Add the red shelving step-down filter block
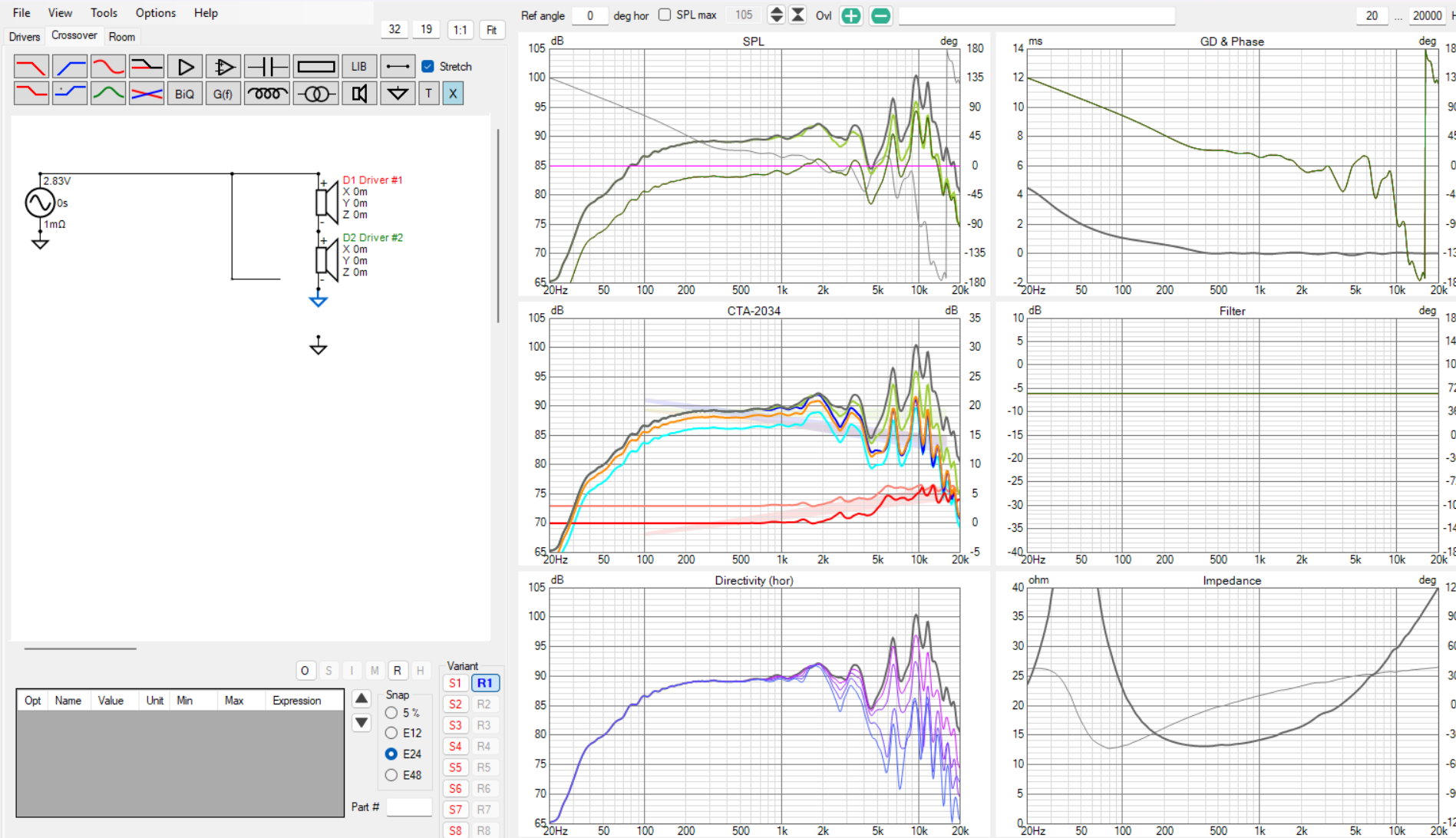1456x838 pixels. (31, 94)
